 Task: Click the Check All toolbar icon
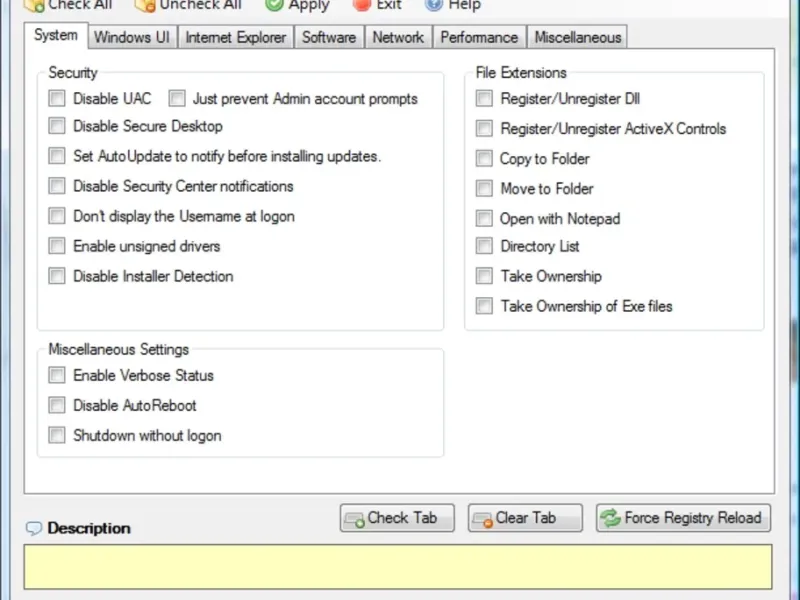click(x=34, y=5)
